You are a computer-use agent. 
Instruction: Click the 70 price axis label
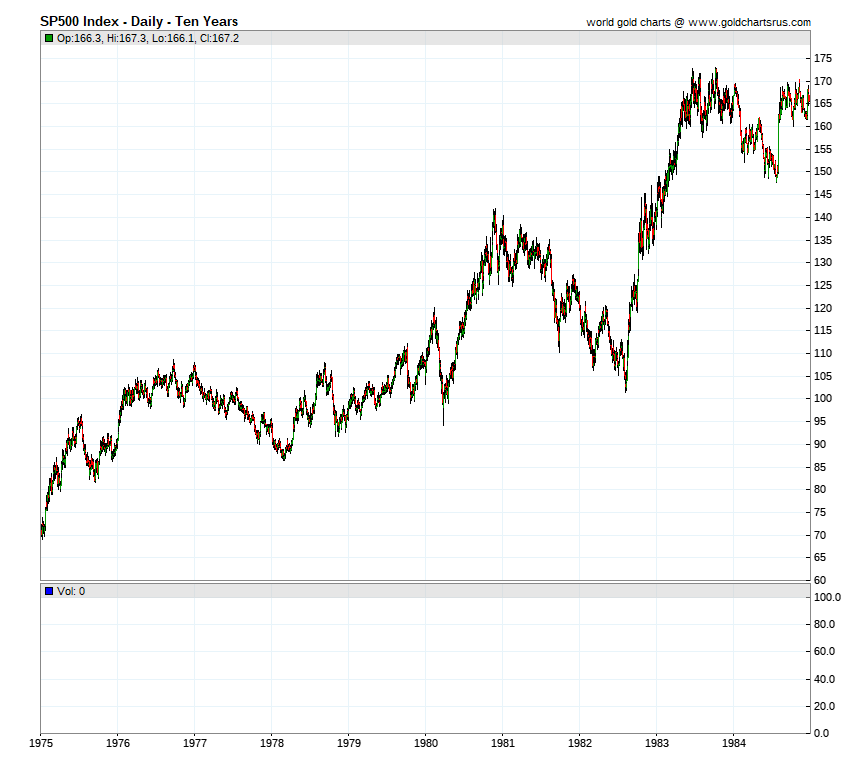point(820,535)
